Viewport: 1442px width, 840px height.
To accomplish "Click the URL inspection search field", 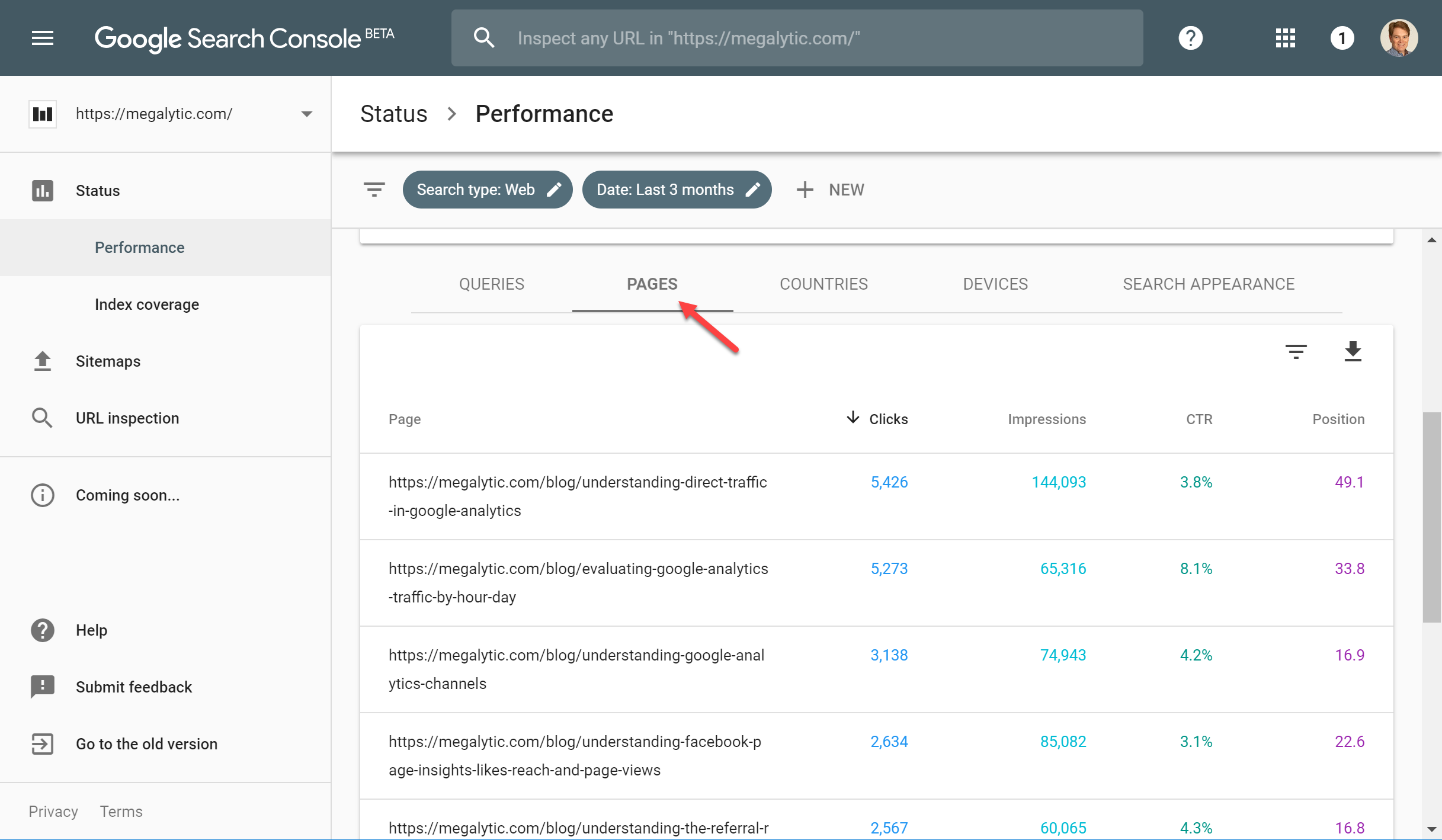I will pyautogui.click(x=797, y=38).
